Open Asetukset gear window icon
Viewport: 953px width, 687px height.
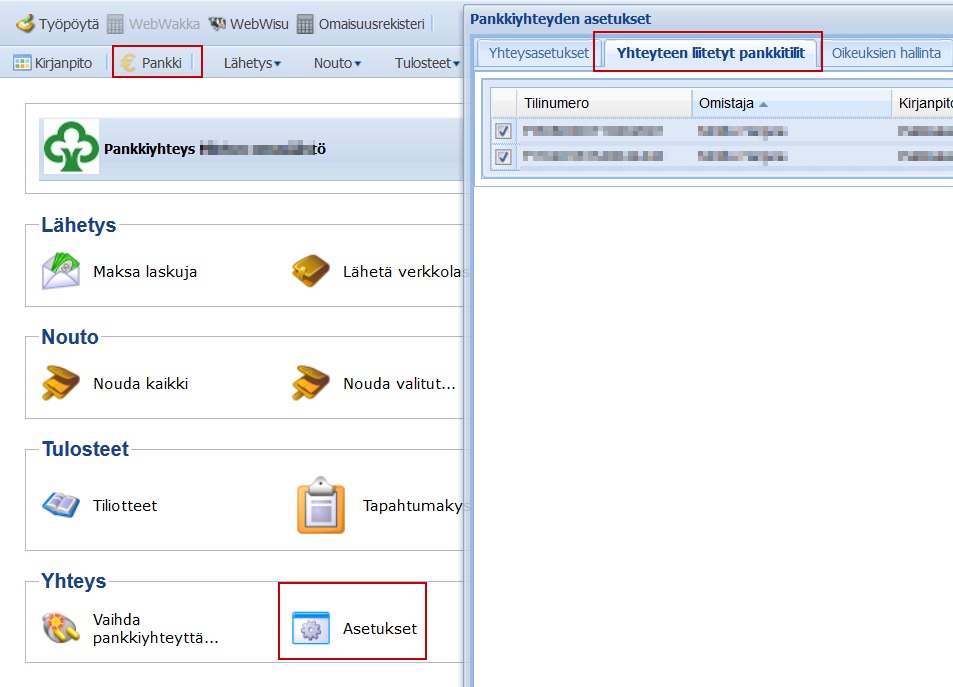pyautogui.click(x=310, y=628)
